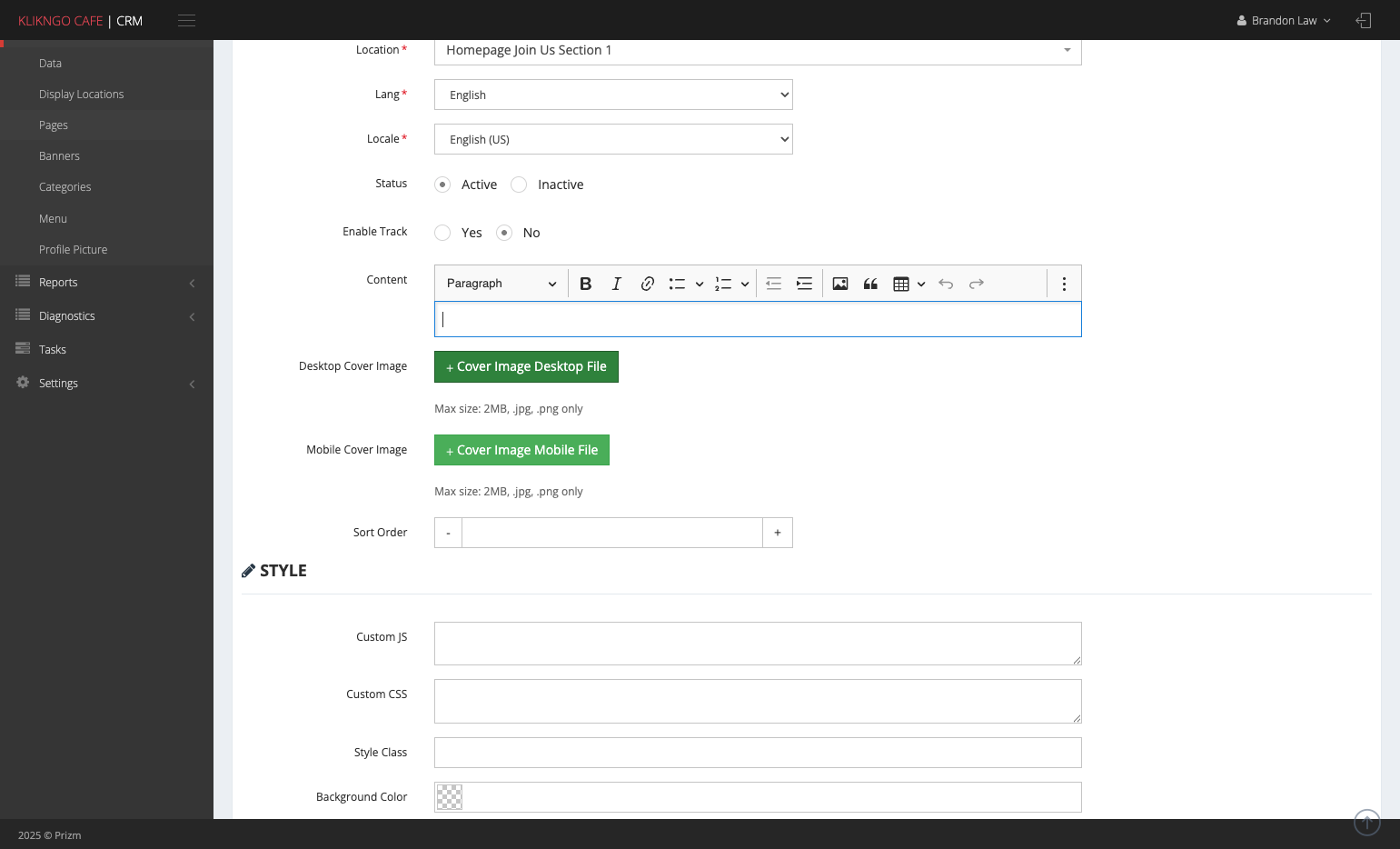The height and width of the screenshot is (849, 1400).
Task: Expand the Reports sidebar menu
Action: 106,283
